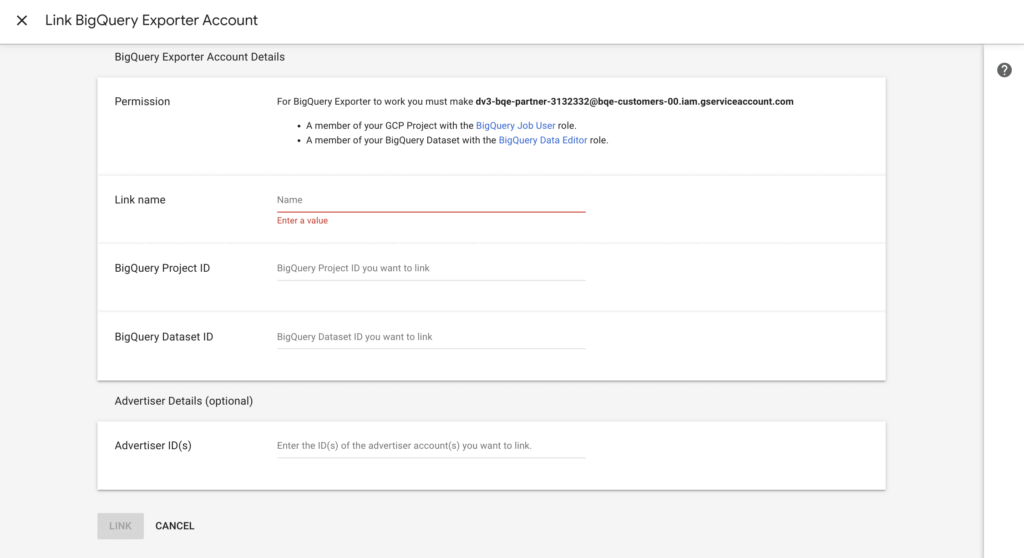Click 'Advertiser Details (optional)' heading
Viewport: 1024px width, 558px height.
pyautogui.click(x=184, y=401)
